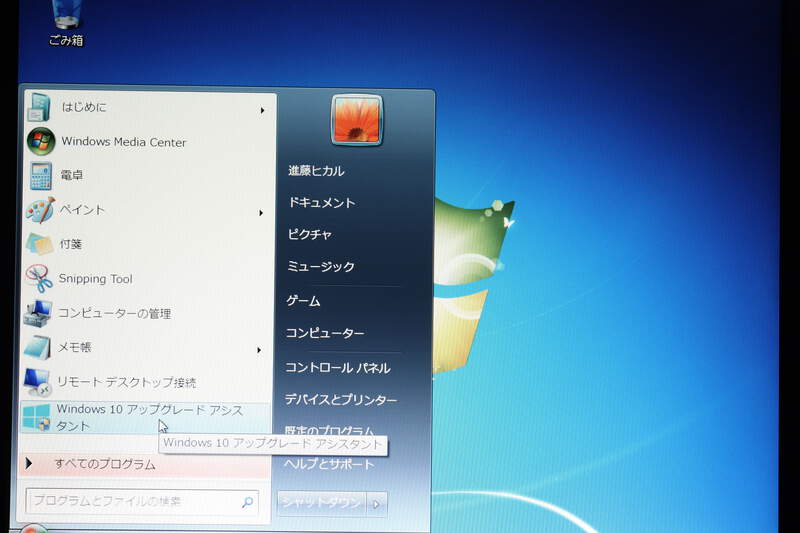Click the すべてのプログラム label
Viewport: 800px width, 533px height.
[105, 464]
